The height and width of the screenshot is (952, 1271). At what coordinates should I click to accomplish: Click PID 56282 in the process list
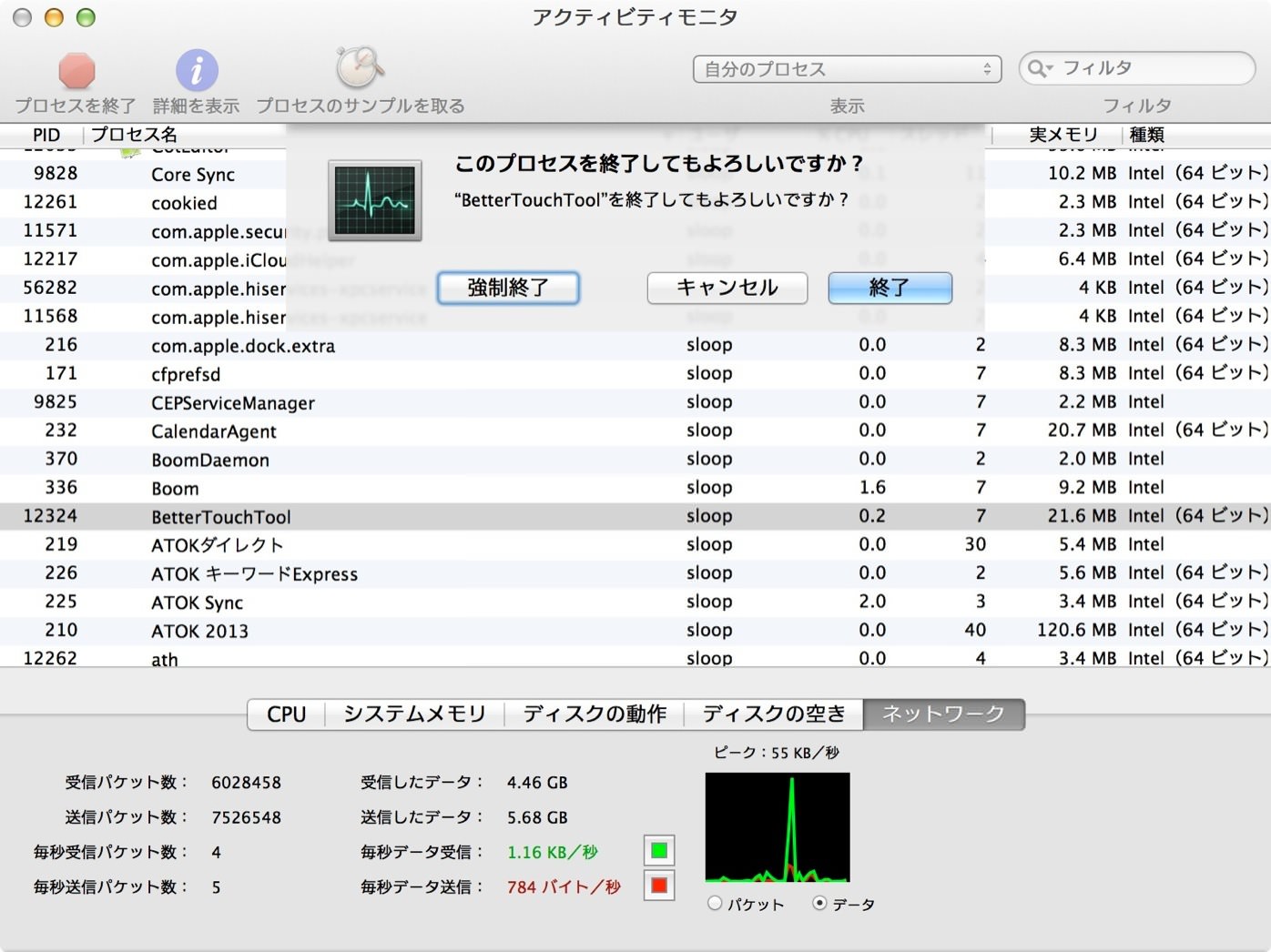tap(50, 288)
